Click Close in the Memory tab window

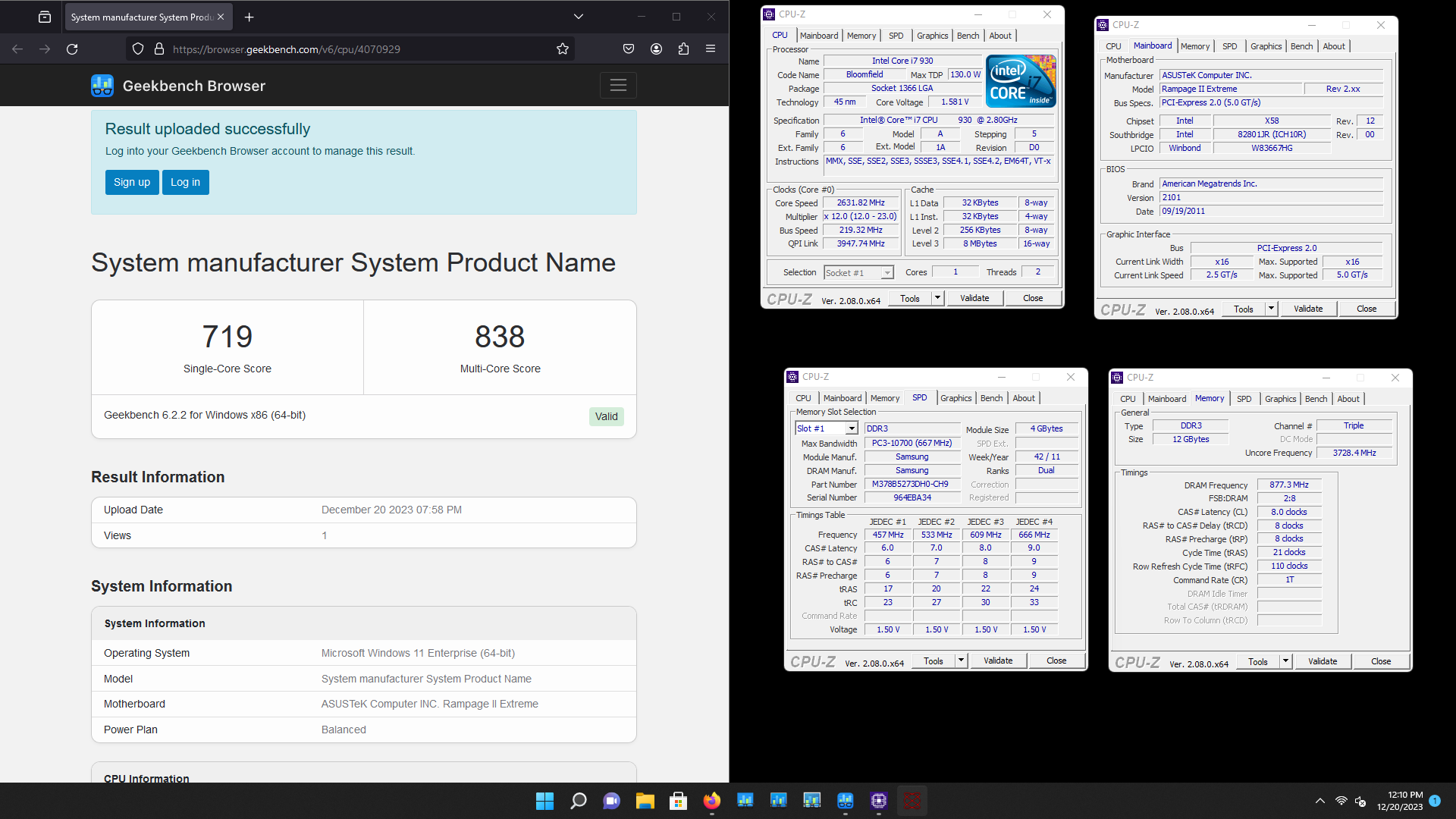tap(1381, 662)
